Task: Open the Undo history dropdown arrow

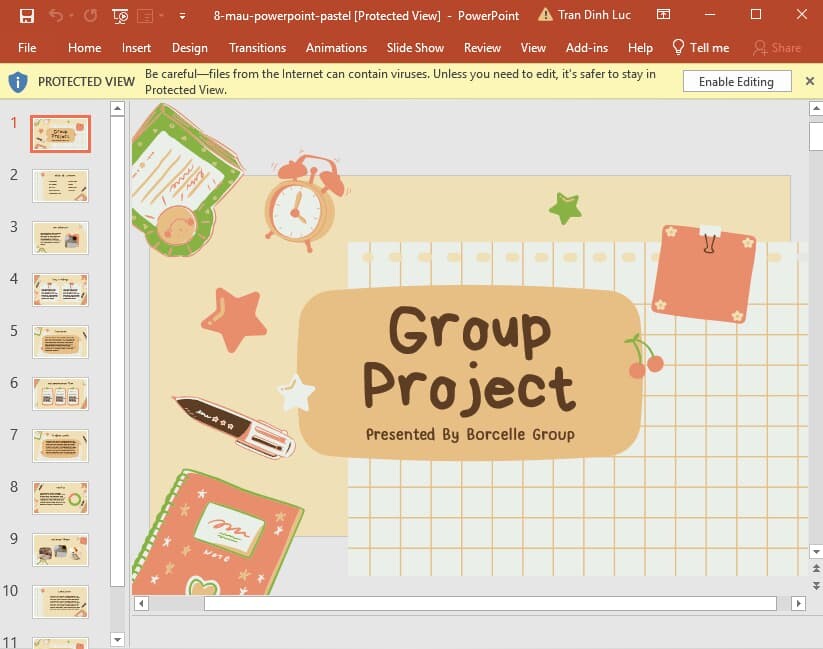Action: 71,16
